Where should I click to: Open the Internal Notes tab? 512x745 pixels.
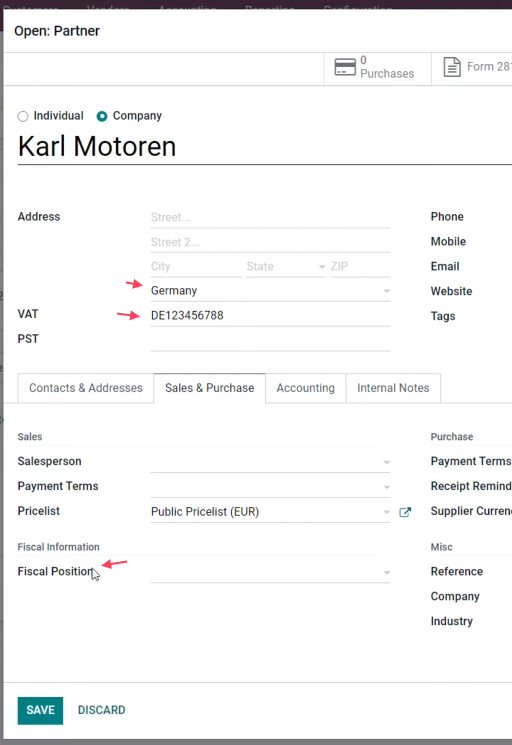[x=393, y=388]
